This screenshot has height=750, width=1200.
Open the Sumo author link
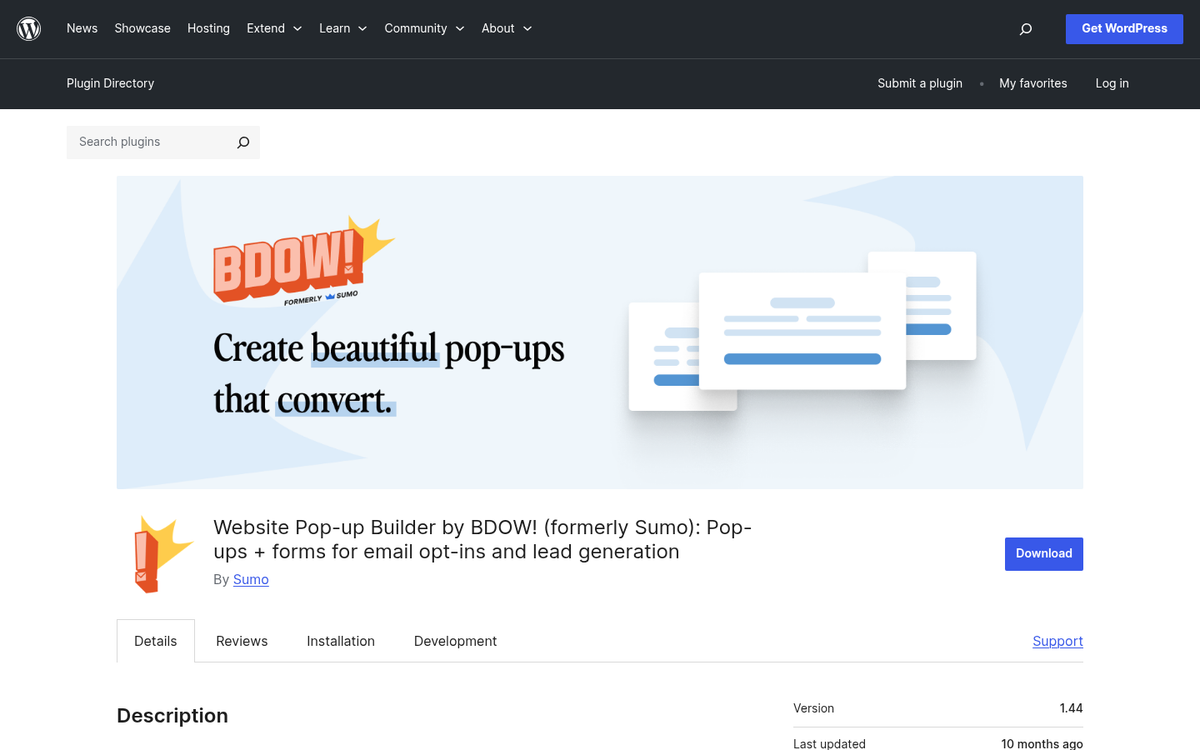click(250, 579)
